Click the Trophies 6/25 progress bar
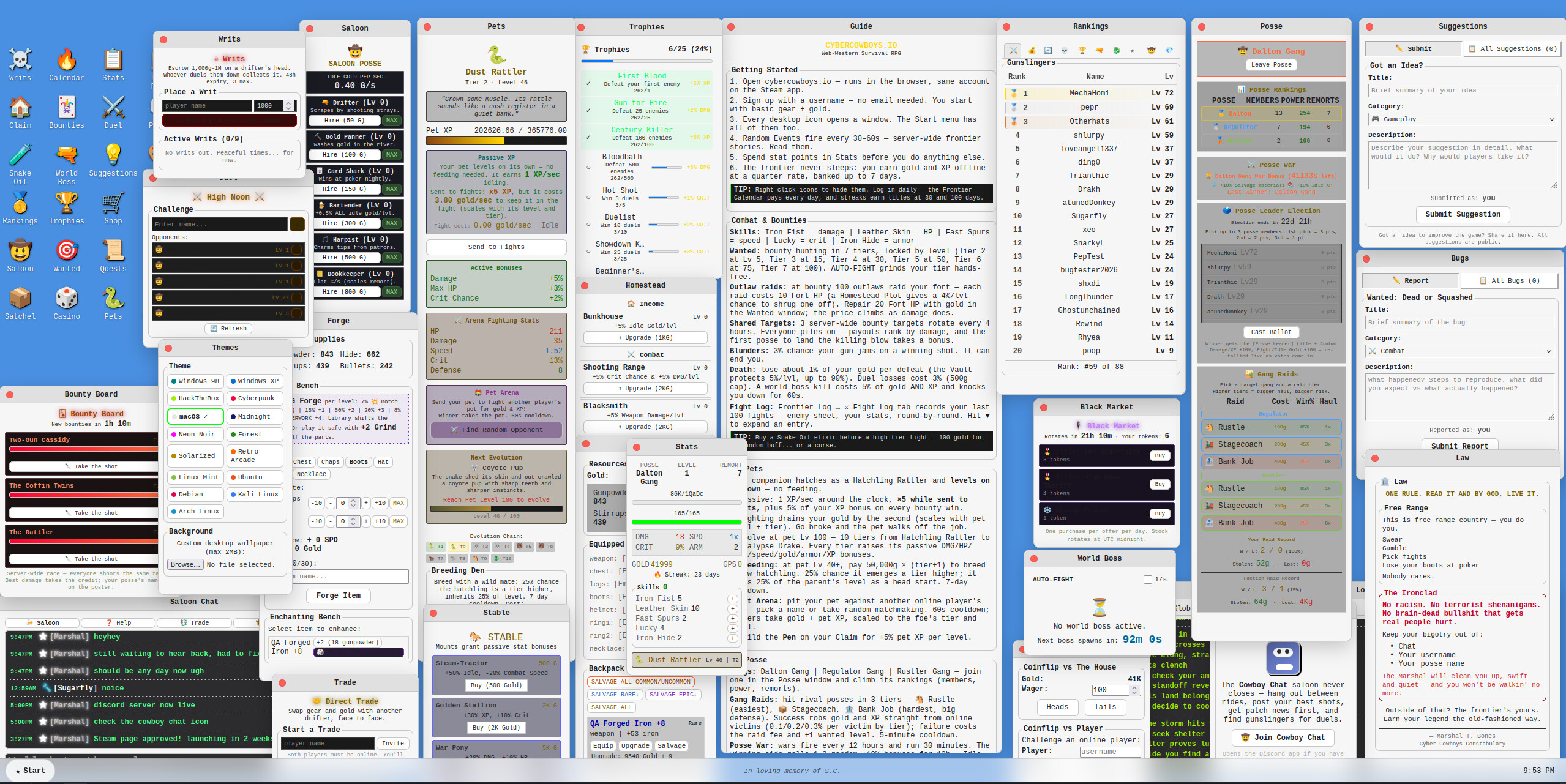This screenshot has width=1566, height=784. point(646,62)
